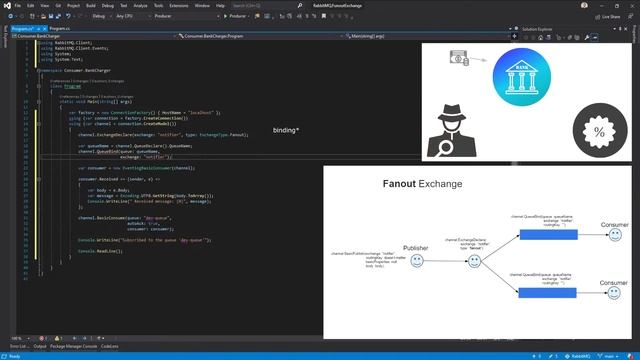Open the File menu

[x=18, y=6]
